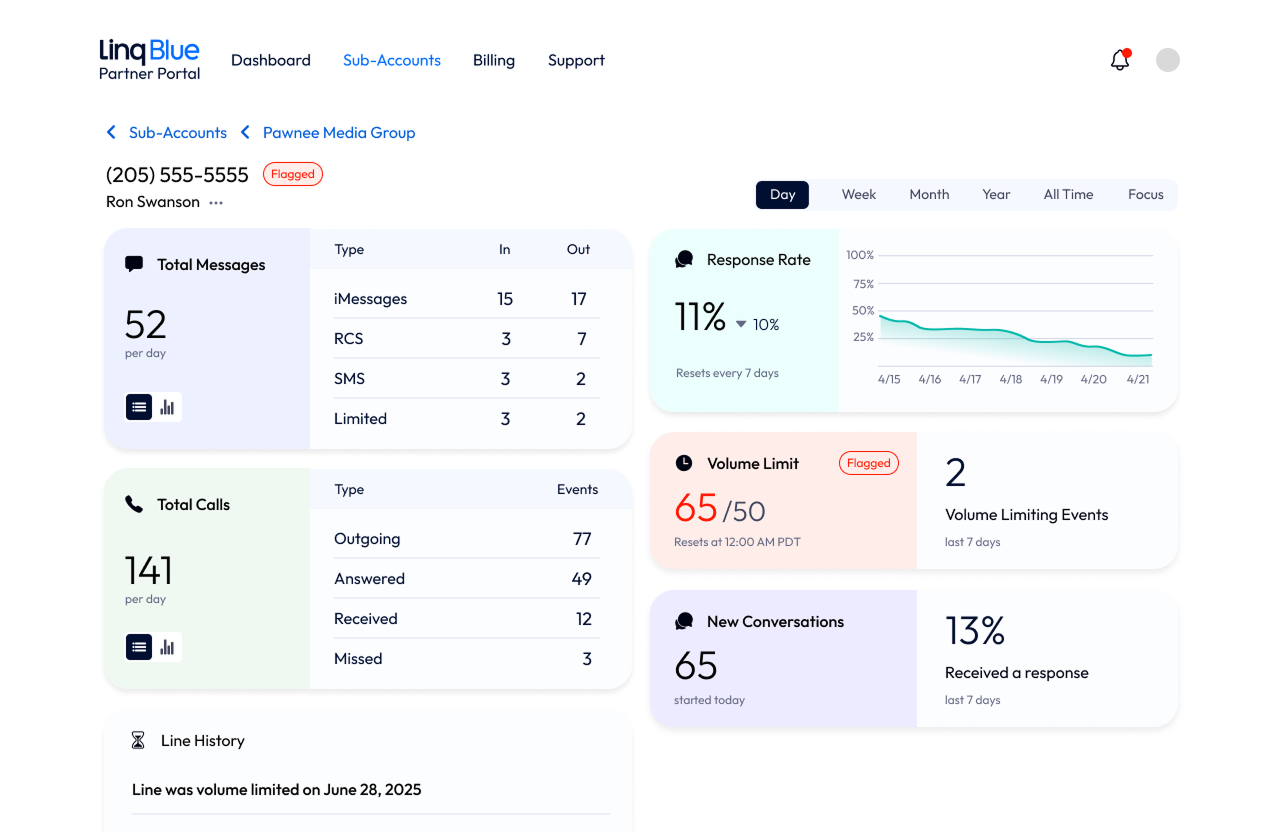This screenshot has width=1280, height=832.
Task: Click the down triangle next to 10%
Action: coord(741,324)
